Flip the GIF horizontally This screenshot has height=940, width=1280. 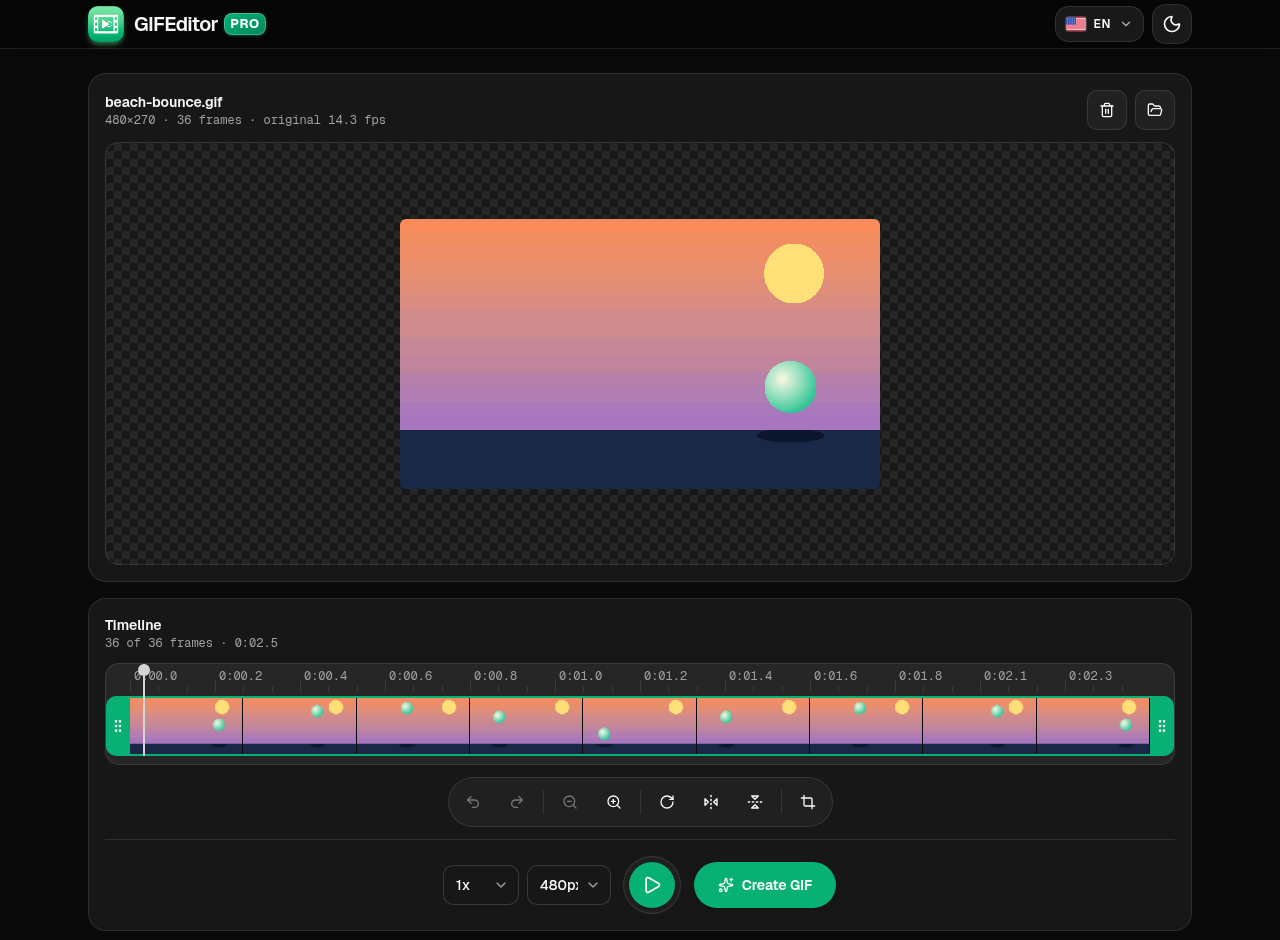[x=711, y=802]
